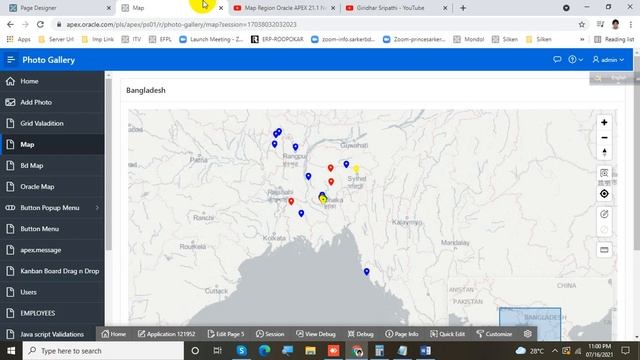Click the blue marker near Chittagong coast
Screen dimensions: 640x360
(367, 271)
